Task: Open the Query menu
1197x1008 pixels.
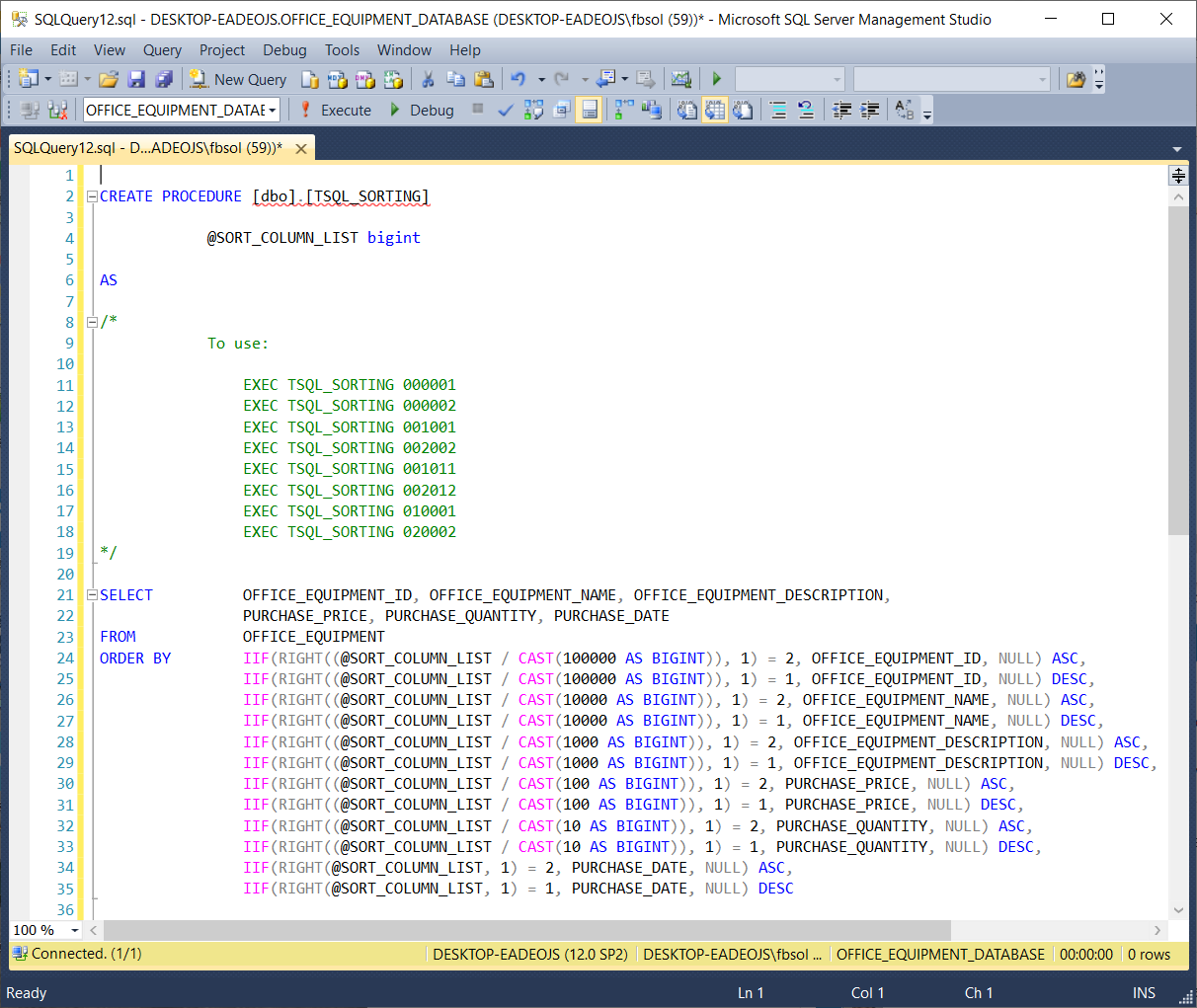Action: (162, 49)
